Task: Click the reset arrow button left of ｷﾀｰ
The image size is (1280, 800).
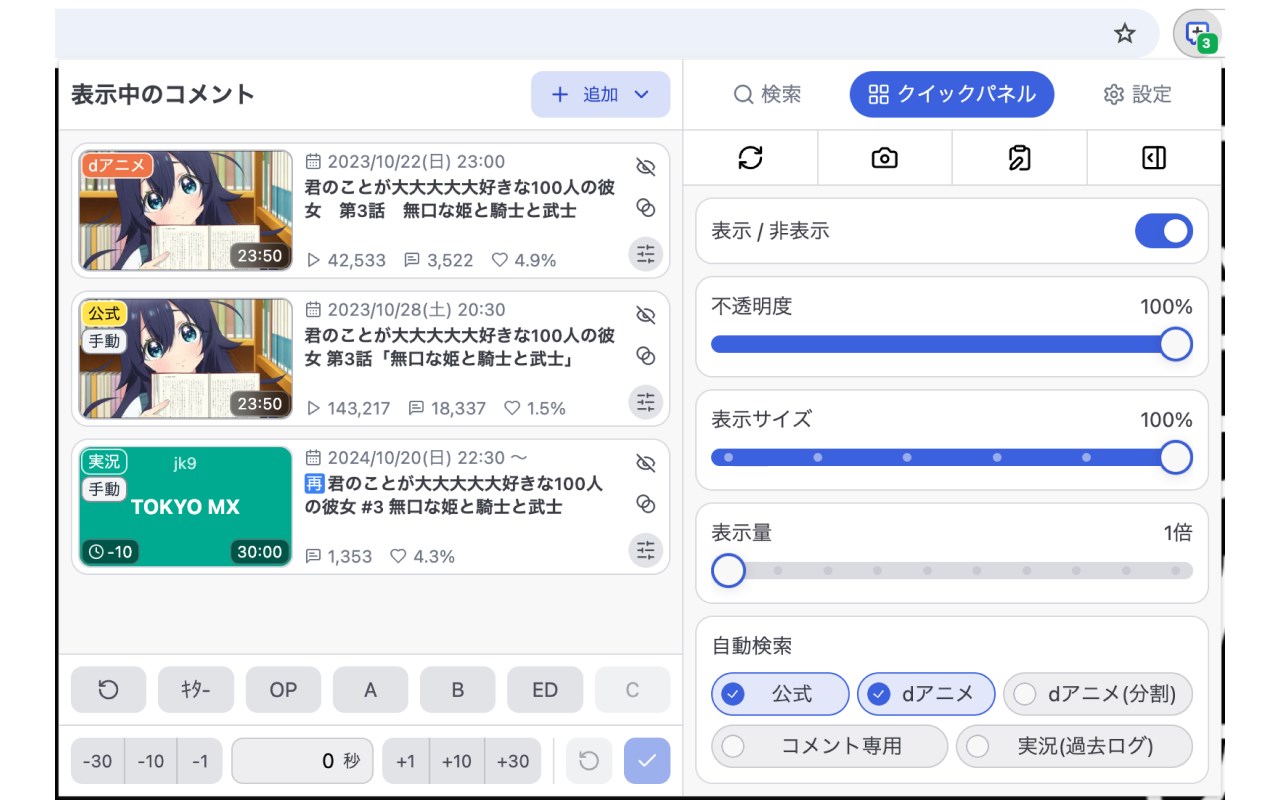Action: coord(108,690)
